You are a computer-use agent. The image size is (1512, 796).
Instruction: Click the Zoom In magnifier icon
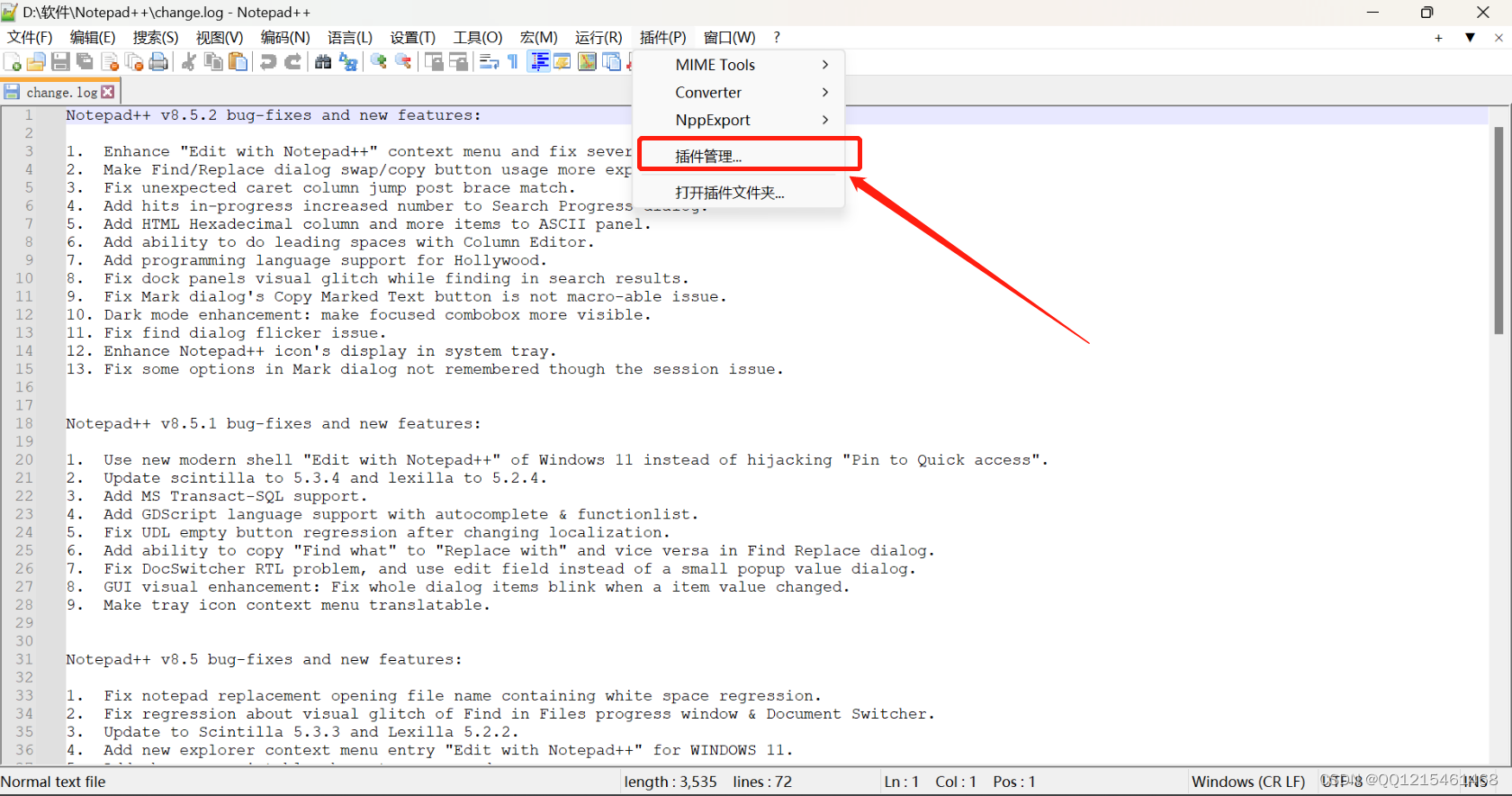click(x=379, y=61)
